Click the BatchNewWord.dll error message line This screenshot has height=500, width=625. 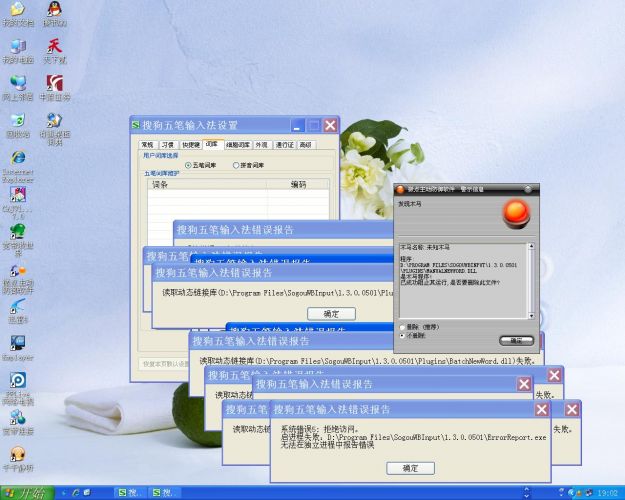coord(366,361)
